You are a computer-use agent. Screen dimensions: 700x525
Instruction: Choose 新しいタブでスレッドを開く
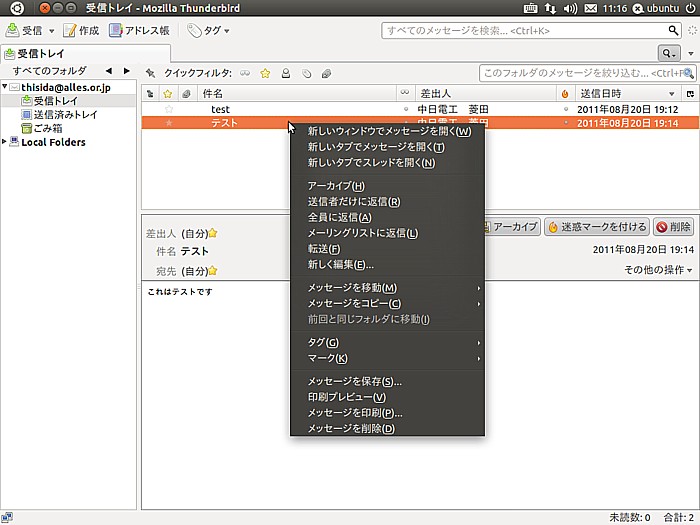click(388, 162)
